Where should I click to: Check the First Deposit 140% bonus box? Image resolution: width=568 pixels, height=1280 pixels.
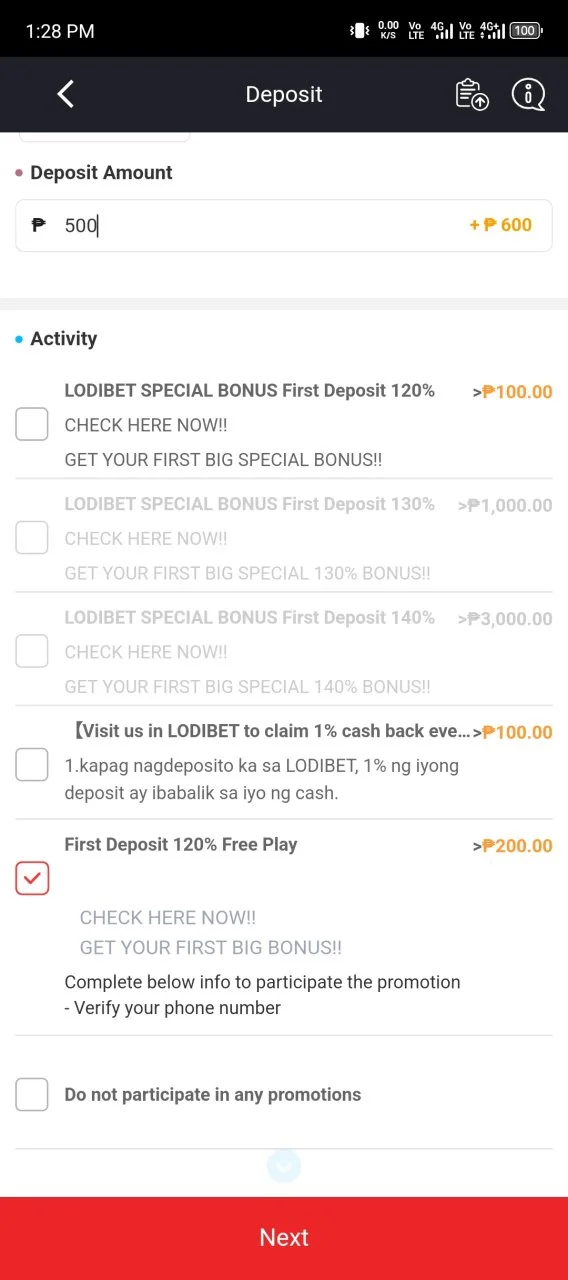tap(32, 651)
